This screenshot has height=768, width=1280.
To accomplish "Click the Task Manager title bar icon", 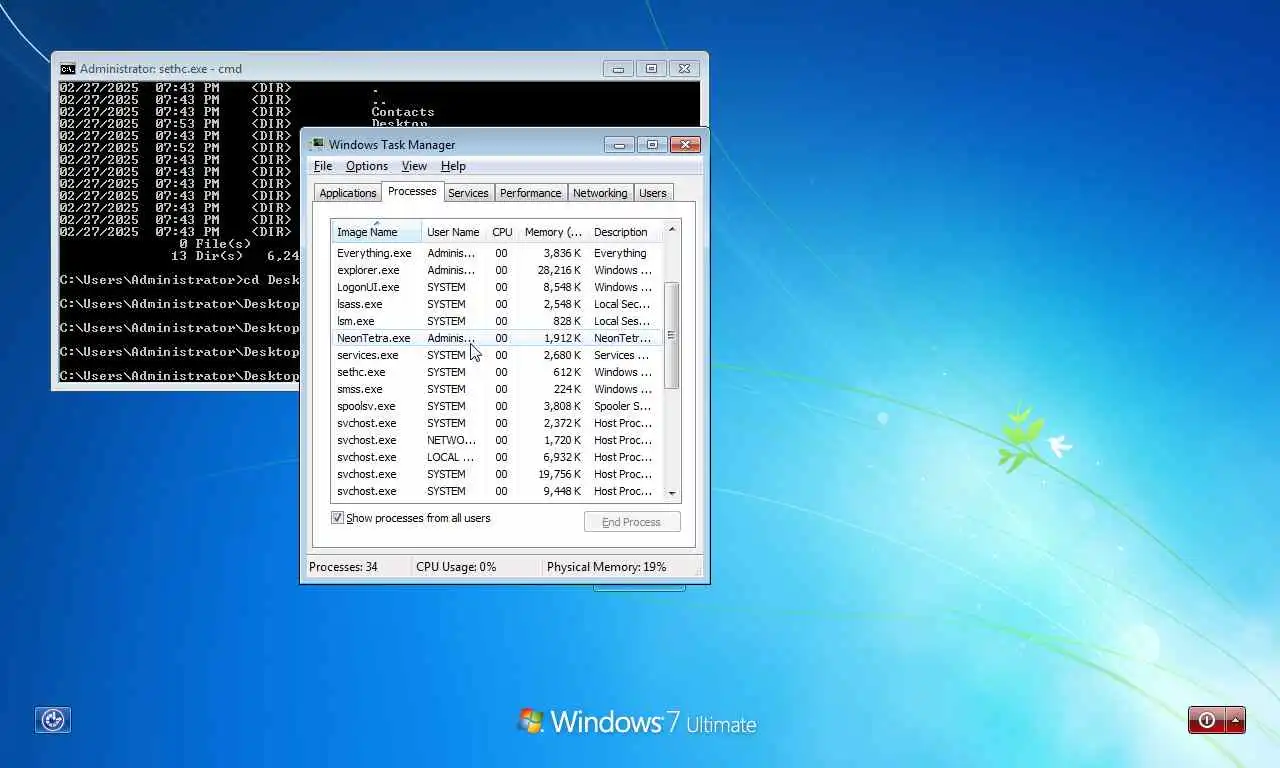I will (317, 144).
